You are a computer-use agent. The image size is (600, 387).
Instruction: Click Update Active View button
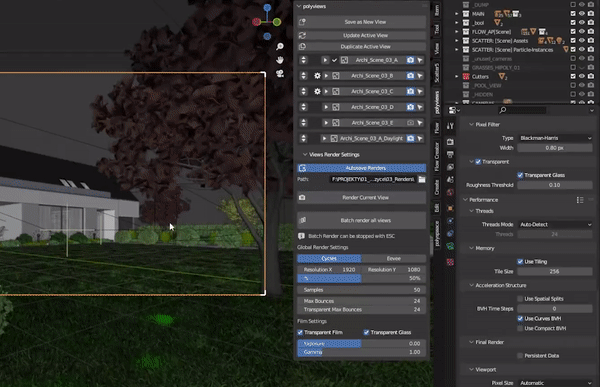[362, 35]
